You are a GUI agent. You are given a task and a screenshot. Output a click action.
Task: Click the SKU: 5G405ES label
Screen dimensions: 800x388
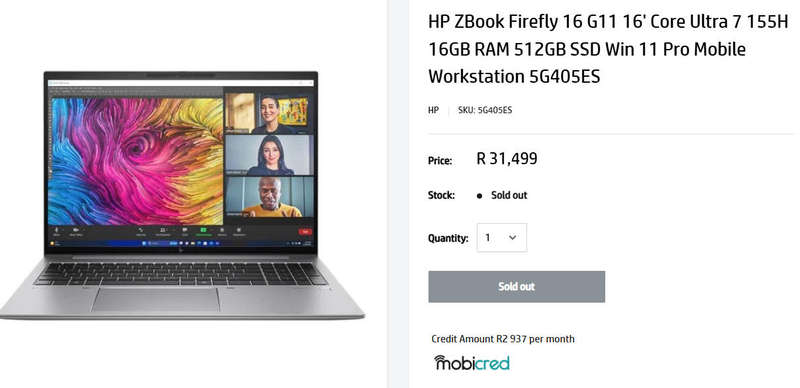pos(485,109)
